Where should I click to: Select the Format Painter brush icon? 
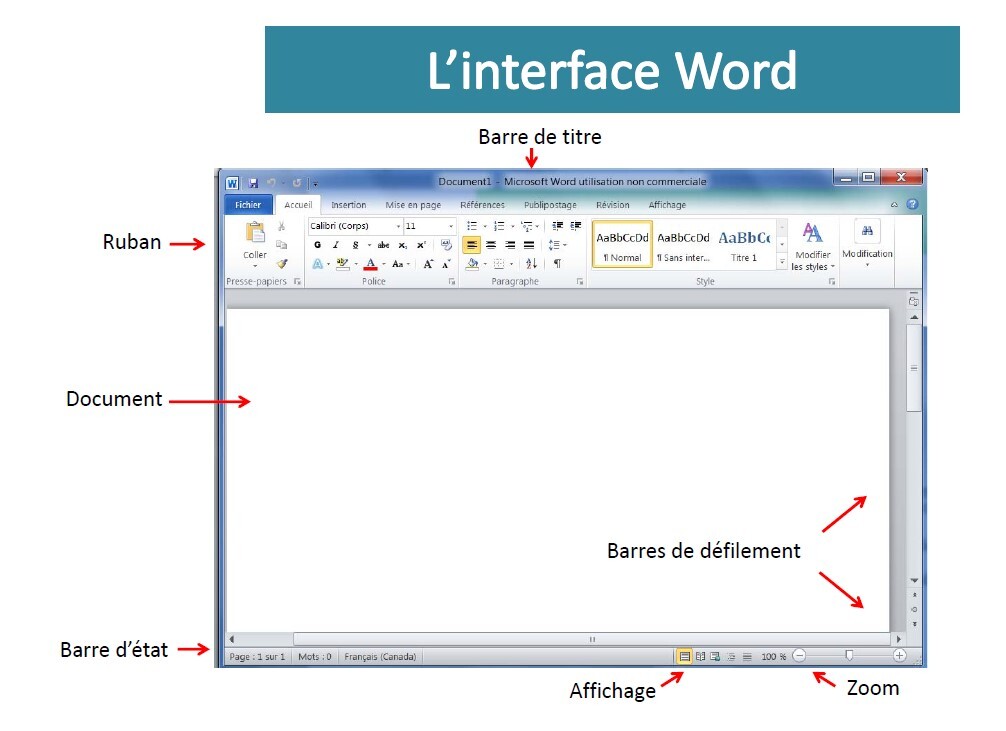click(282, 263)
